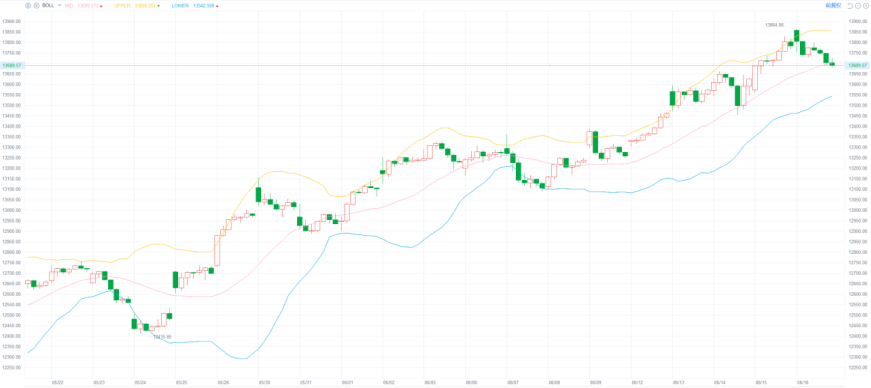Click the 05/26 date label
Image resolution: width=871 pixels, height=388 pixels.
click(223, 382)
